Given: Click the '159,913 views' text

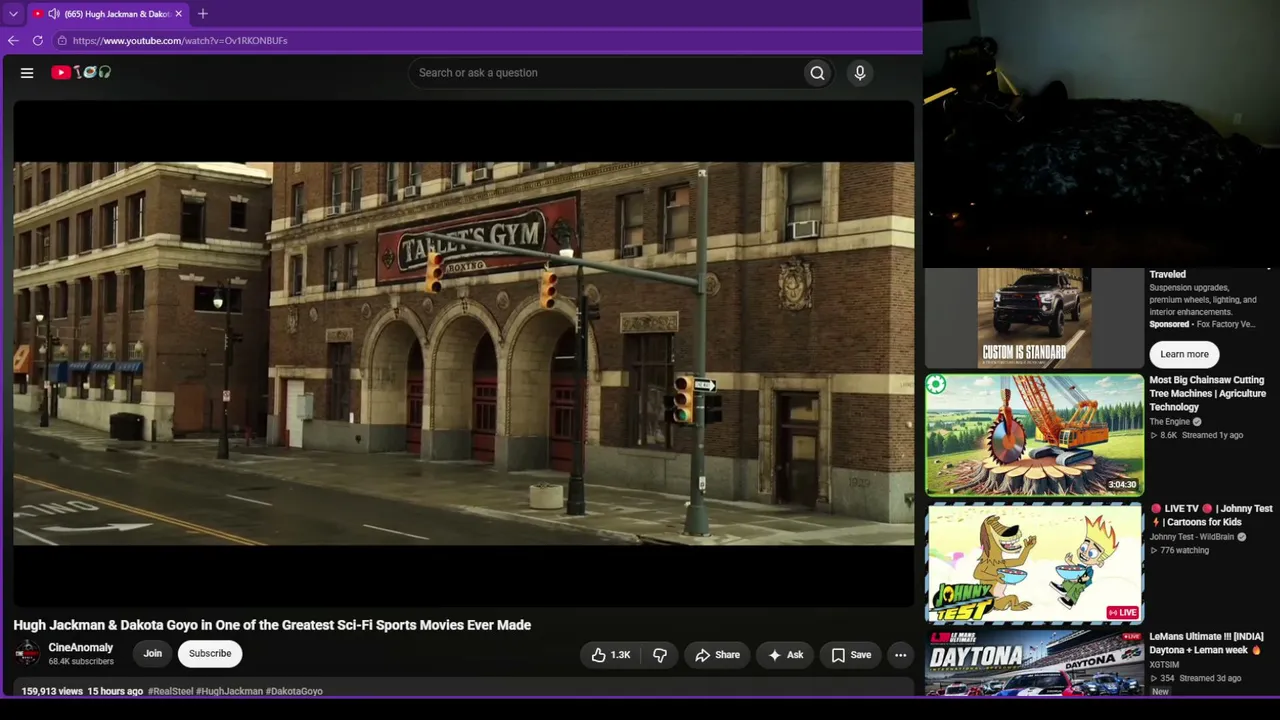Looking at the screenshot, I should (52, 691).
